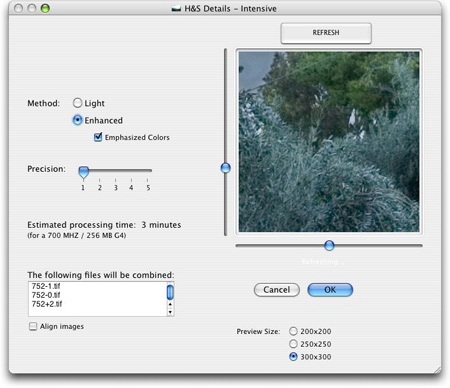Click precision tick mark labeled 2
The image size is (450, 388).
point(100,185)
